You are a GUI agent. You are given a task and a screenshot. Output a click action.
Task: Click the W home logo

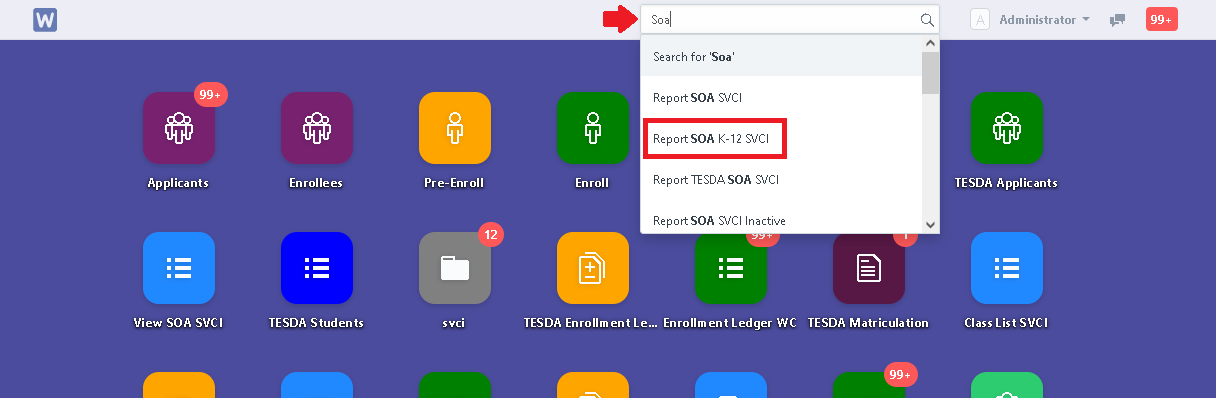click(x=45, y=20)
